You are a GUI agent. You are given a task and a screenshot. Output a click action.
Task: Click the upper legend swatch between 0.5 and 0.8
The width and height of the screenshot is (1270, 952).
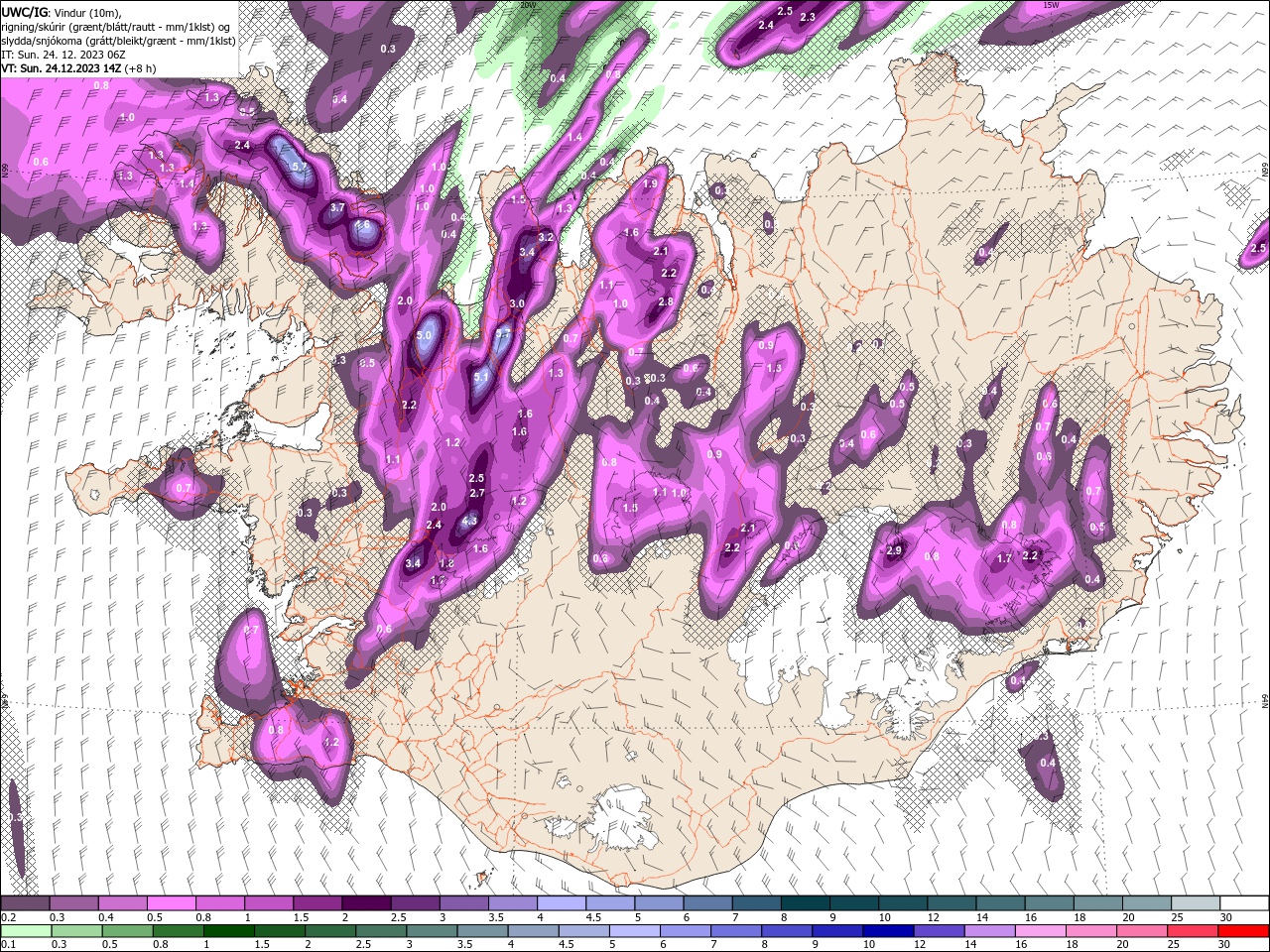click(x=172, y=903)
